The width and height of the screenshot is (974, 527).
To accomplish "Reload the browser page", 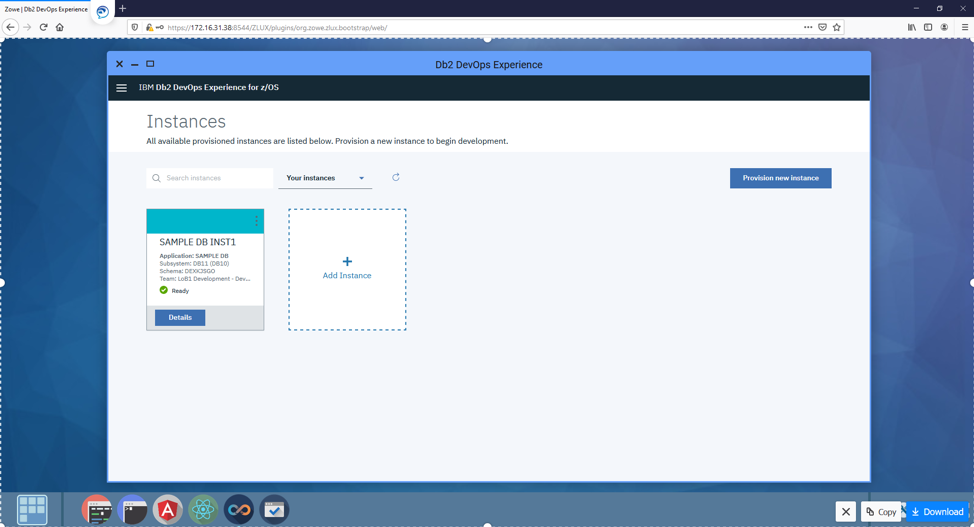I will (43, 27).
